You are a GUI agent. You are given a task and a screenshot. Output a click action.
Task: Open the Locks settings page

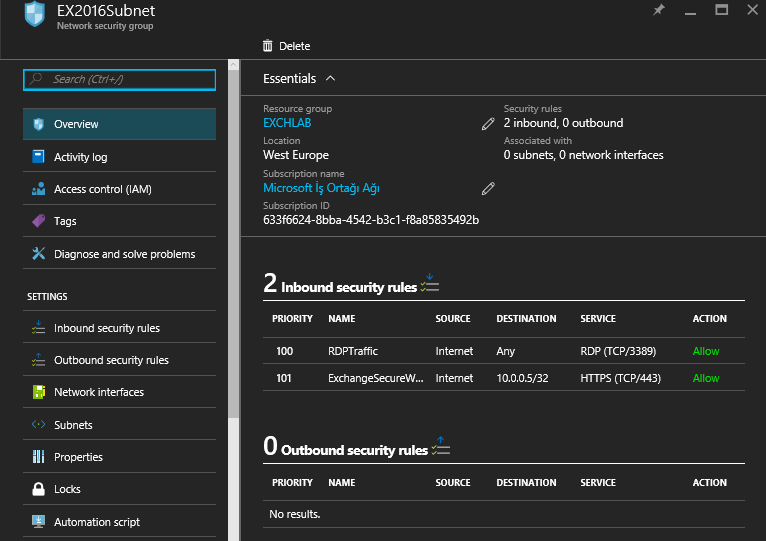click(119, 489)
